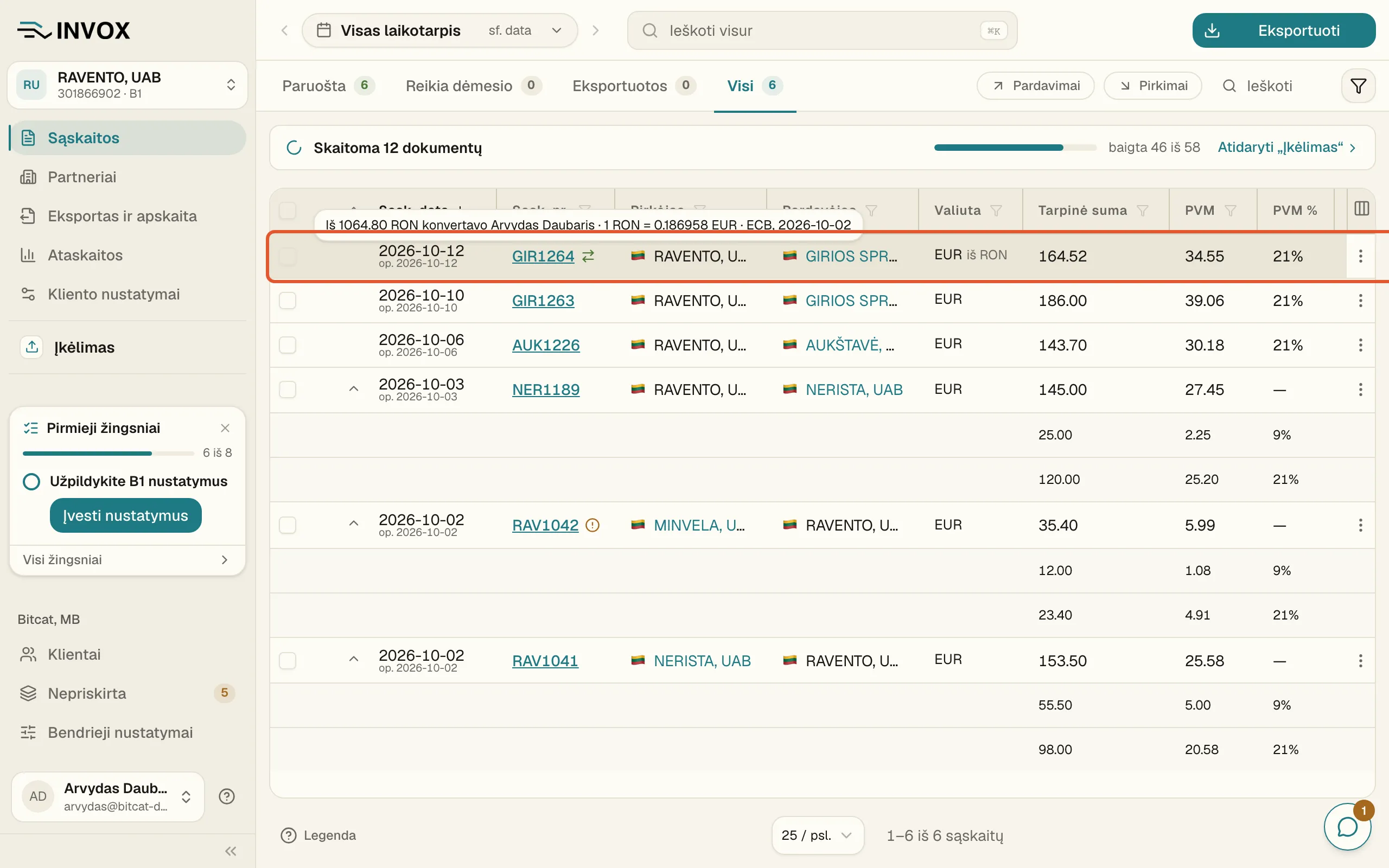The width and height of the screenshot is (1389, 868).
Task: Switch to the Reikia dėmesio tab
Action: (x=474, y=86)
